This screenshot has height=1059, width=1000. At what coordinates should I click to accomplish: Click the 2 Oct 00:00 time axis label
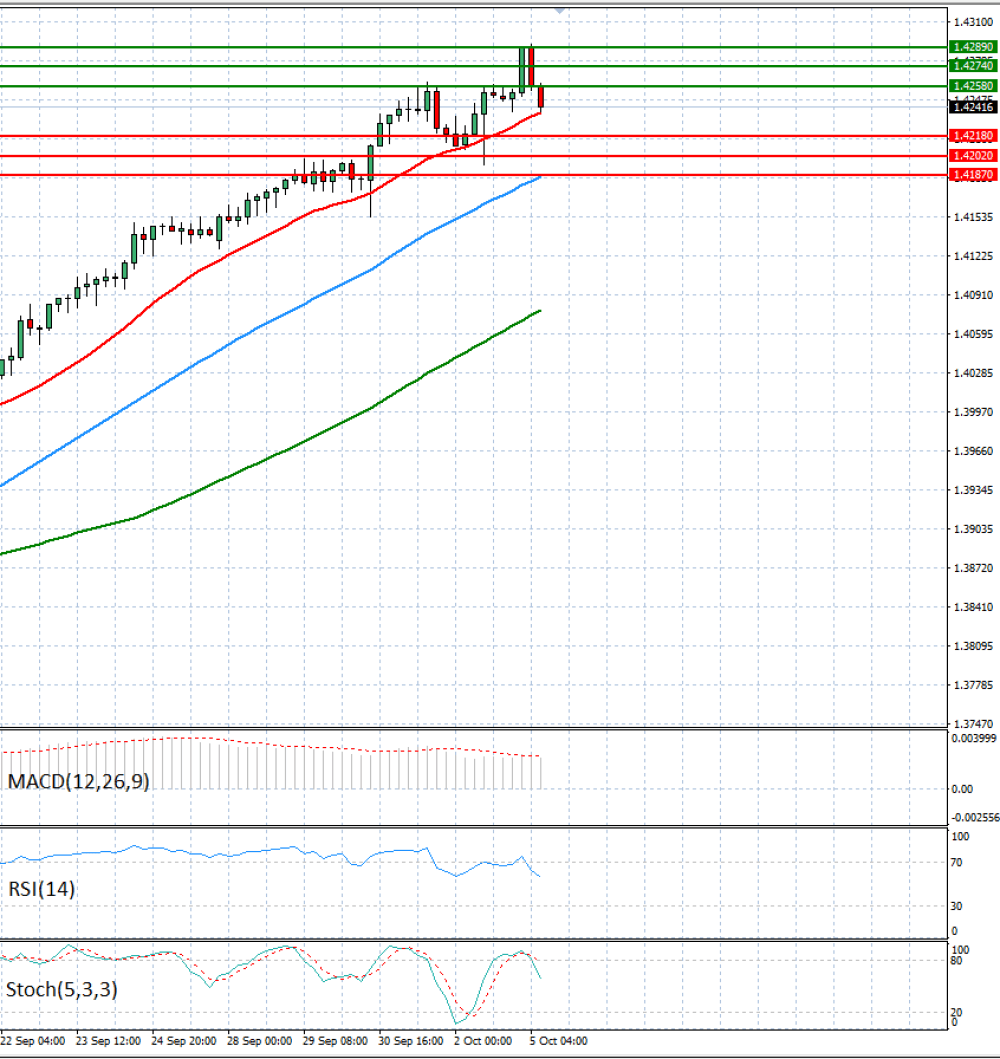(483, 1041)
